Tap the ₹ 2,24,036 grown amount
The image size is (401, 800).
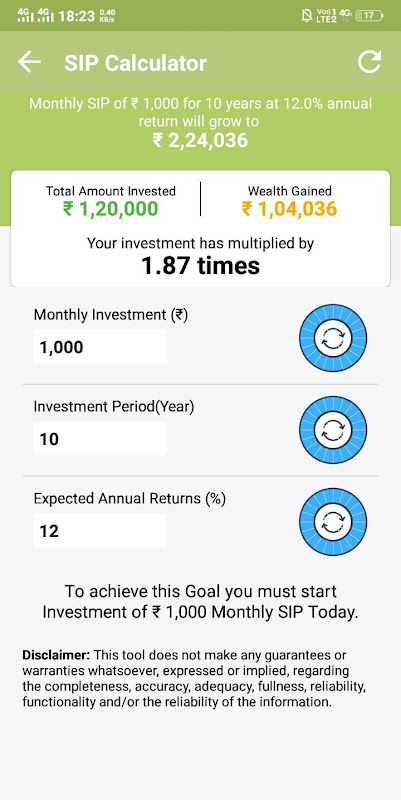tap(200, 140)
